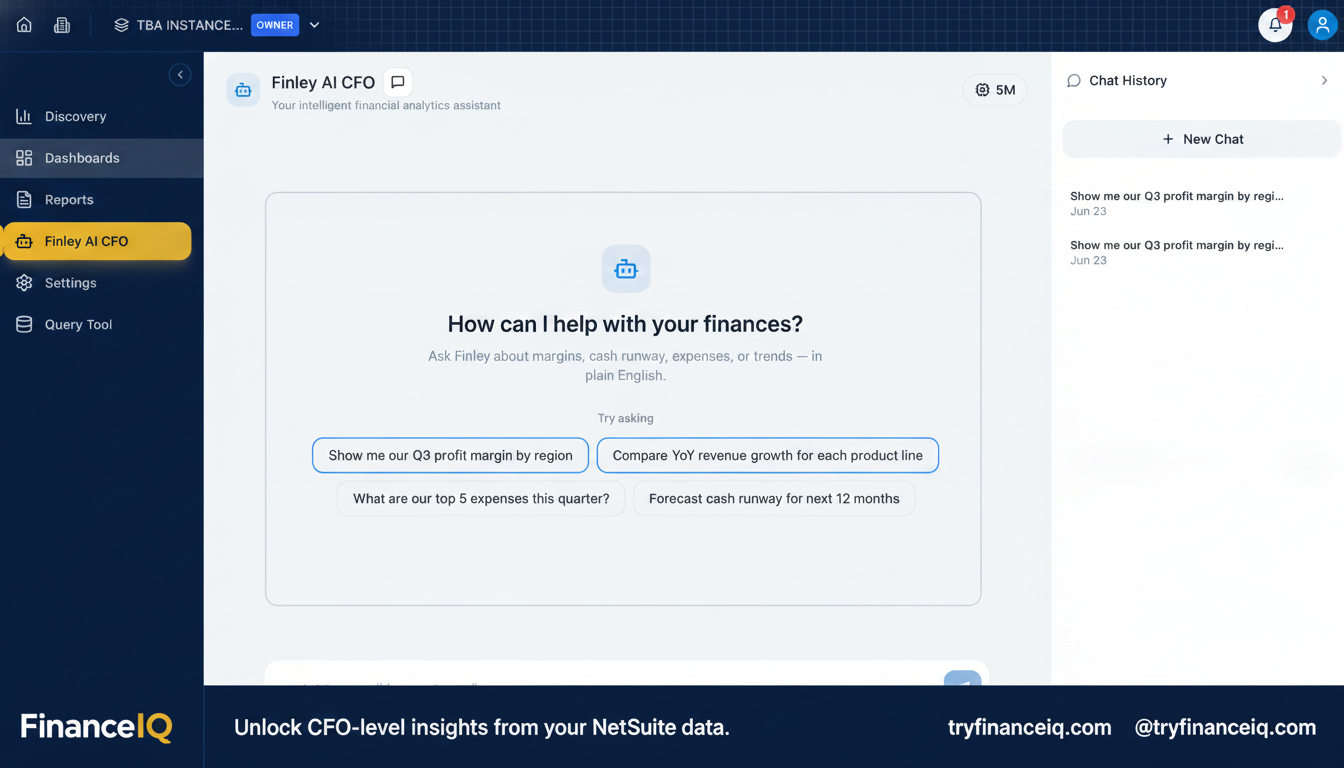
Task: Ask Forecast cash runway for next 12 months
Action: coord(774,498)
